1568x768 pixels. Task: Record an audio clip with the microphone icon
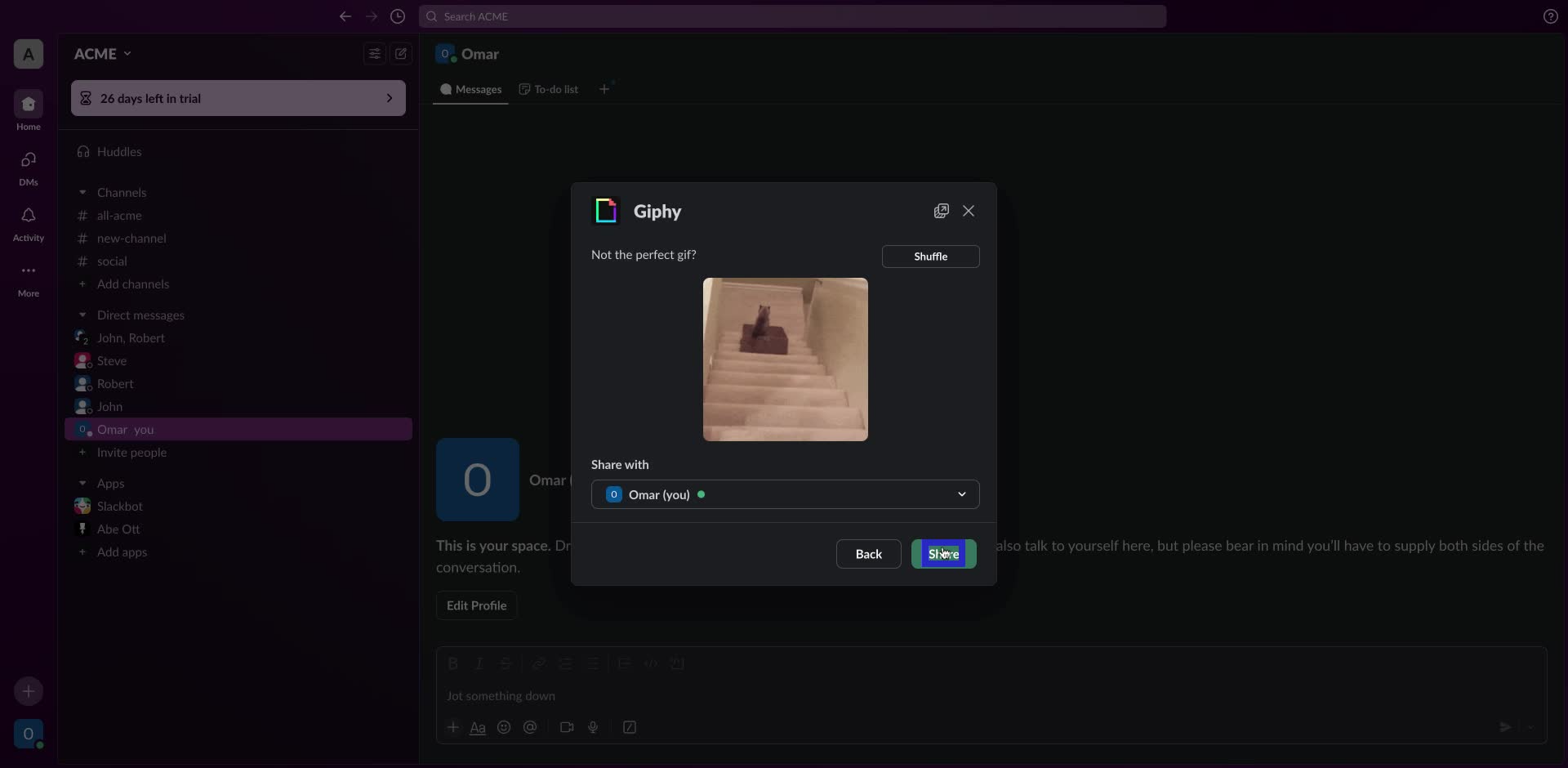coord(594,727)
